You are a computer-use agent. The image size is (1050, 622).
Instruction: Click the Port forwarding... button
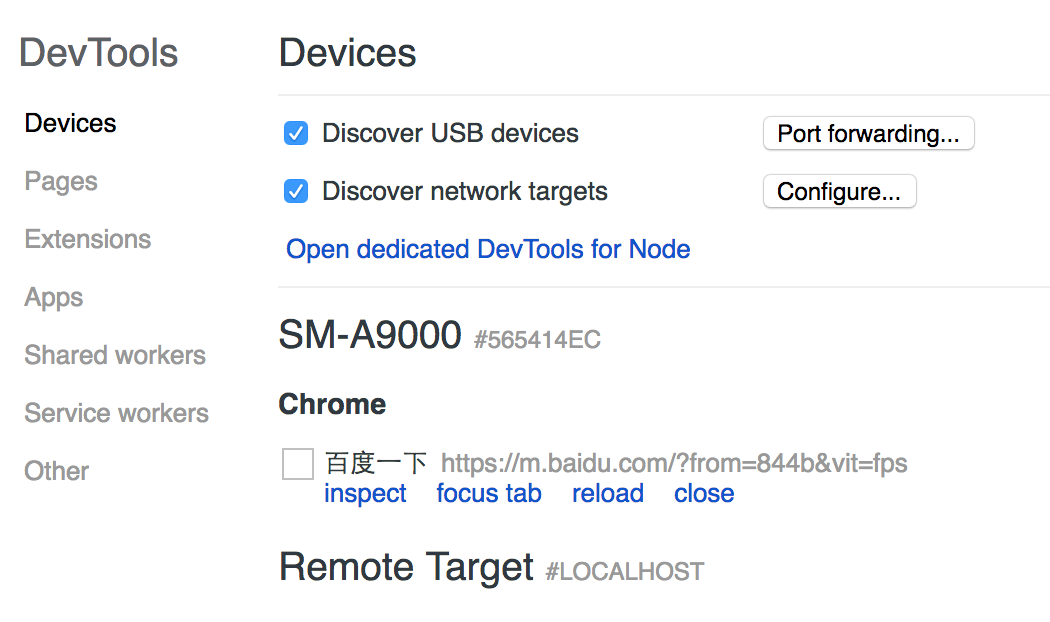868,134
